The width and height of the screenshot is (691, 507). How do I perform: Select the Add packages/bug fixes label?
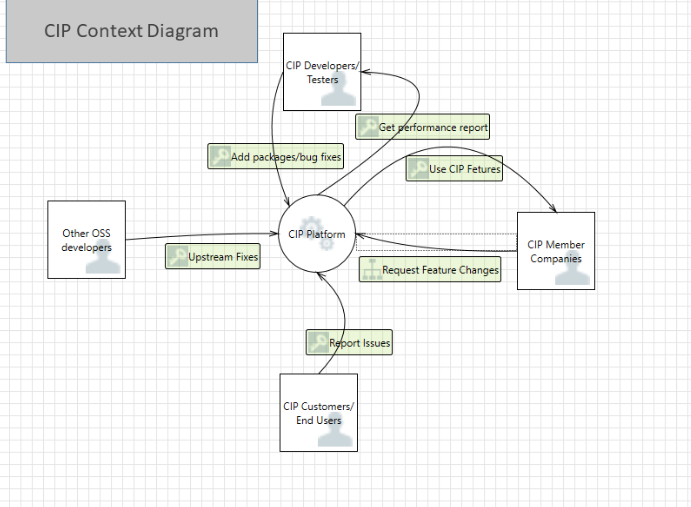pos(275,156)
